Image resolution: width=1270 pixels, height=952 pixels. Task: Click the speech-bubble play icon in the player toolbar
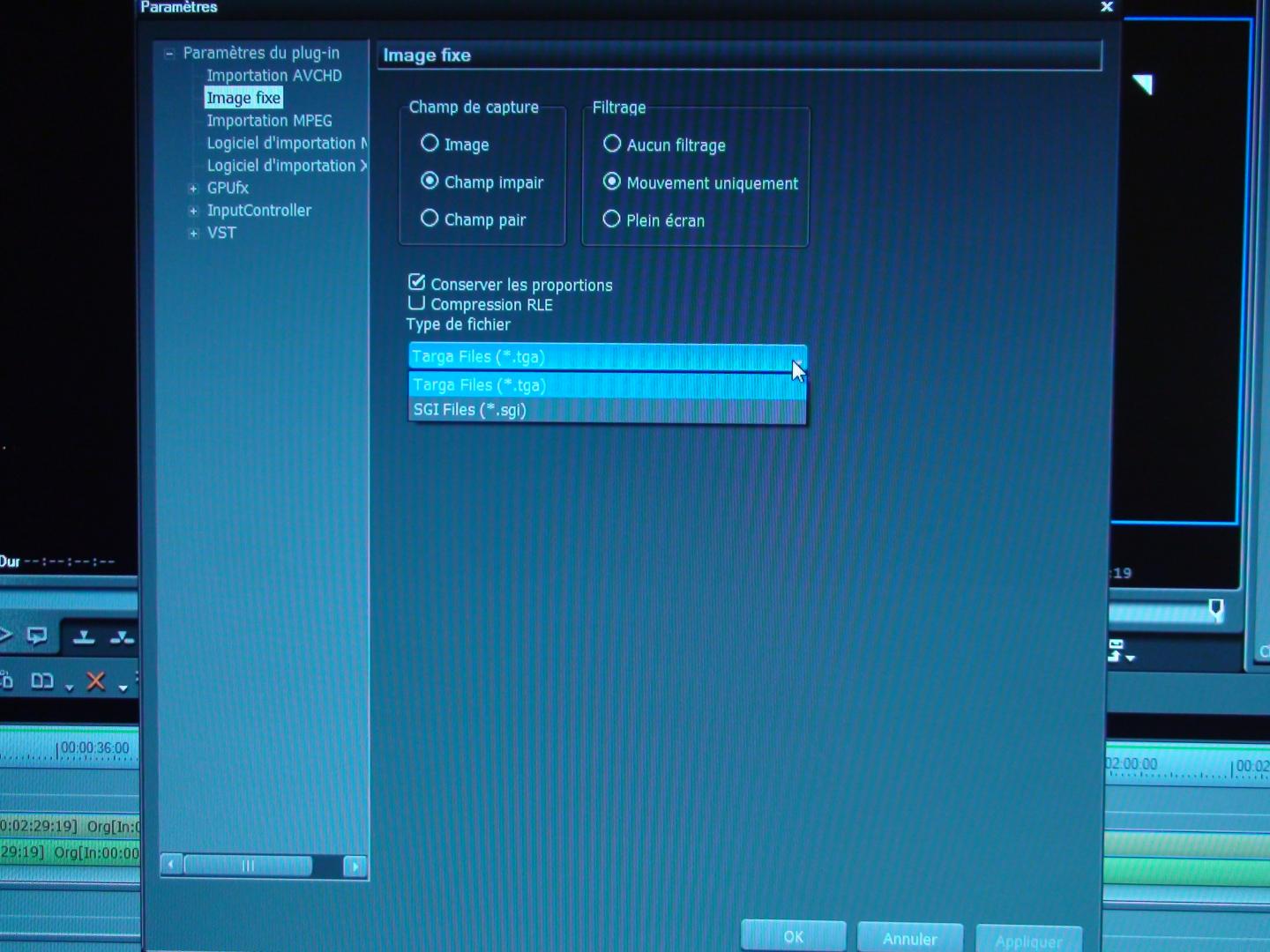click(x=36, y=636)
